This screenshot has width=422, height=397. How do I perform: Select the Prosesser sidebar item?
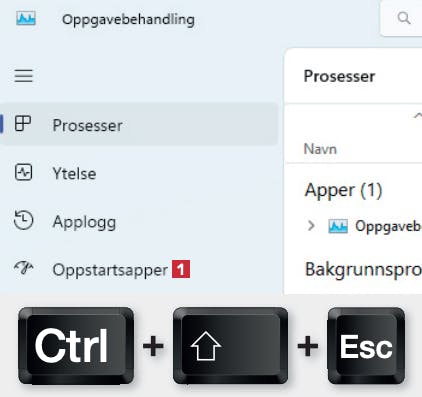(139, 124)
